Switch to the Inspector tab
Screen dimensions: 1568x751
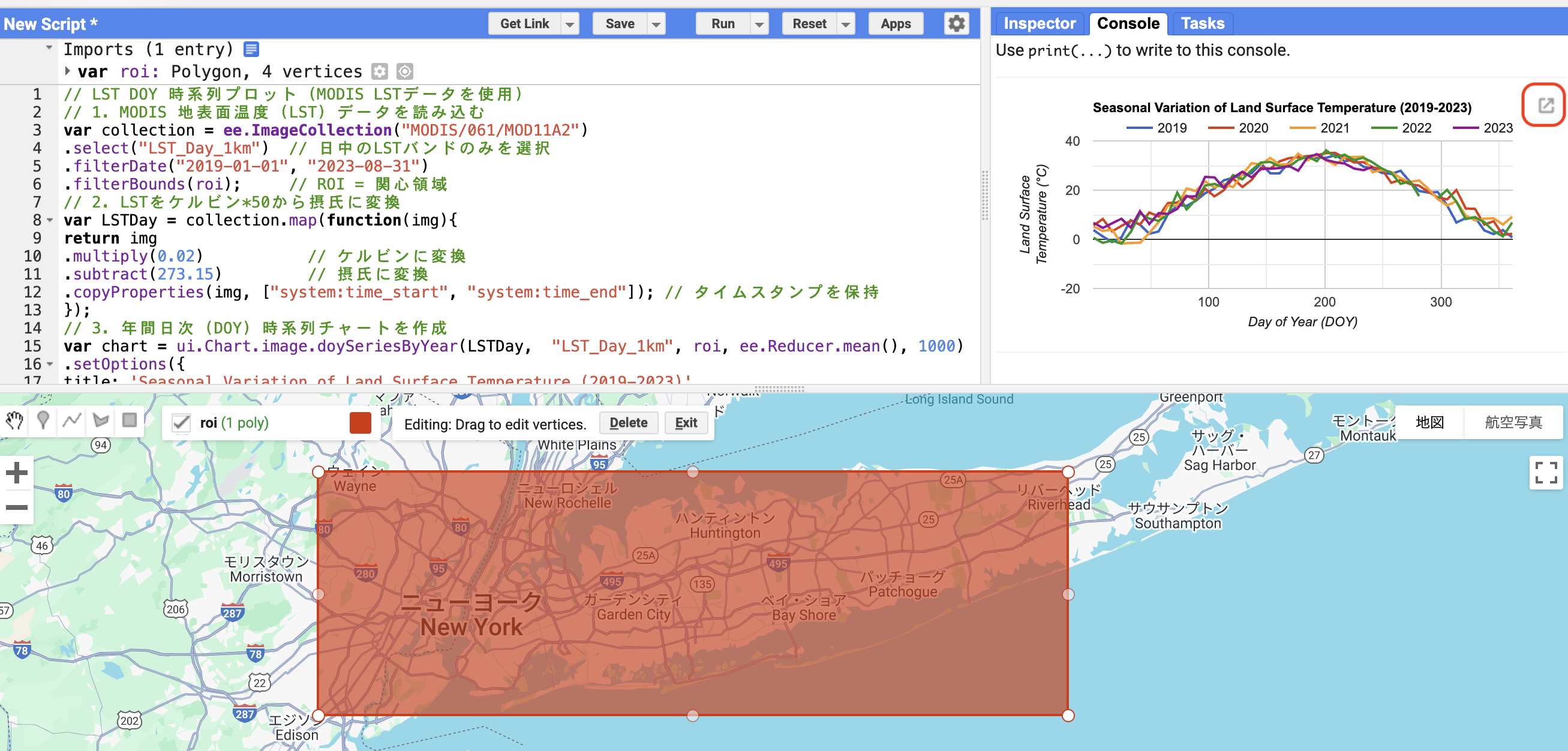click(x=1038, y=24)
